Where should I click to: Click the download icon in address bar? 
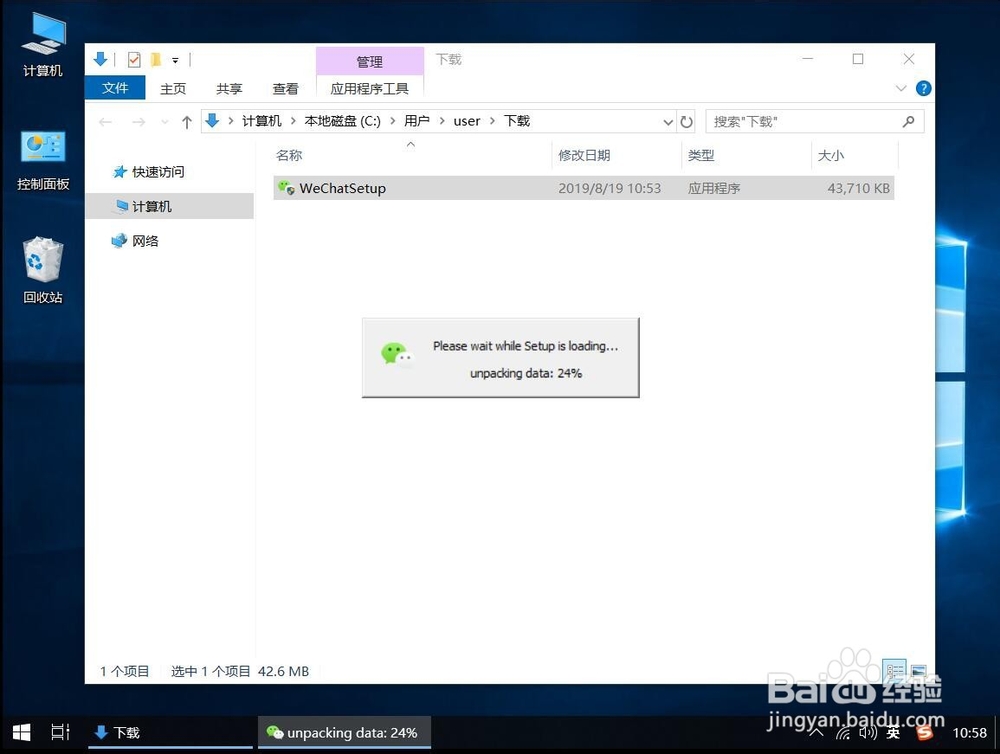pos(212,121)
